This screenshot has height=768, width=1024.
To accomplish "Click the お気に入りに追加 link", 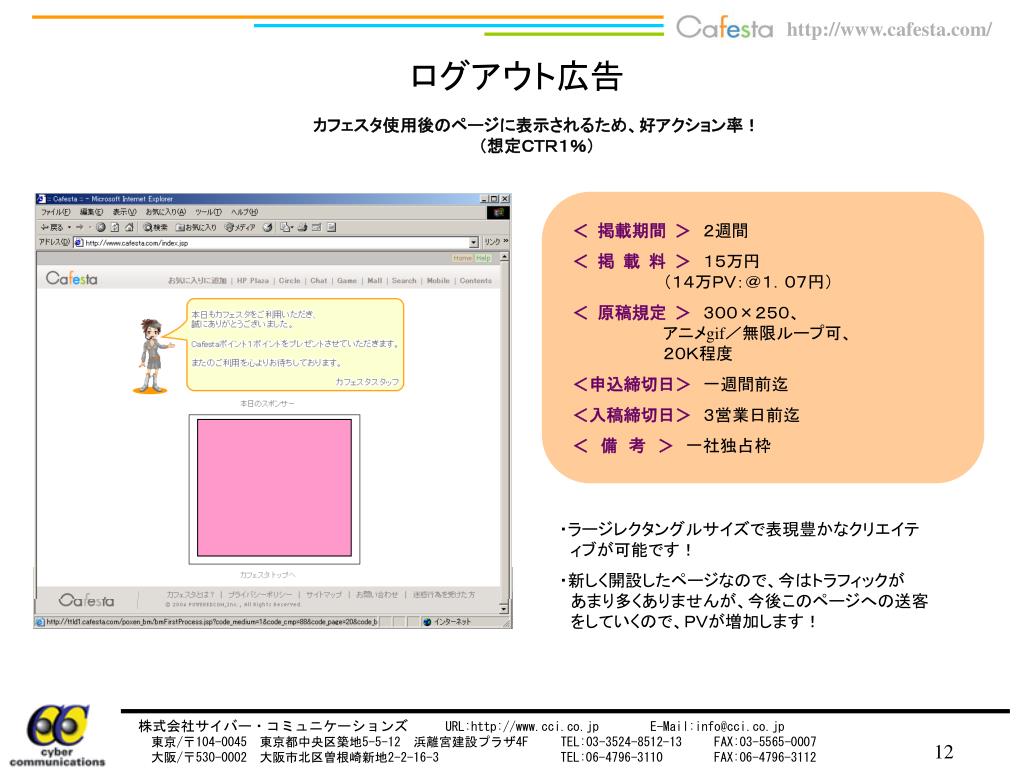I will tap(197, 281).
